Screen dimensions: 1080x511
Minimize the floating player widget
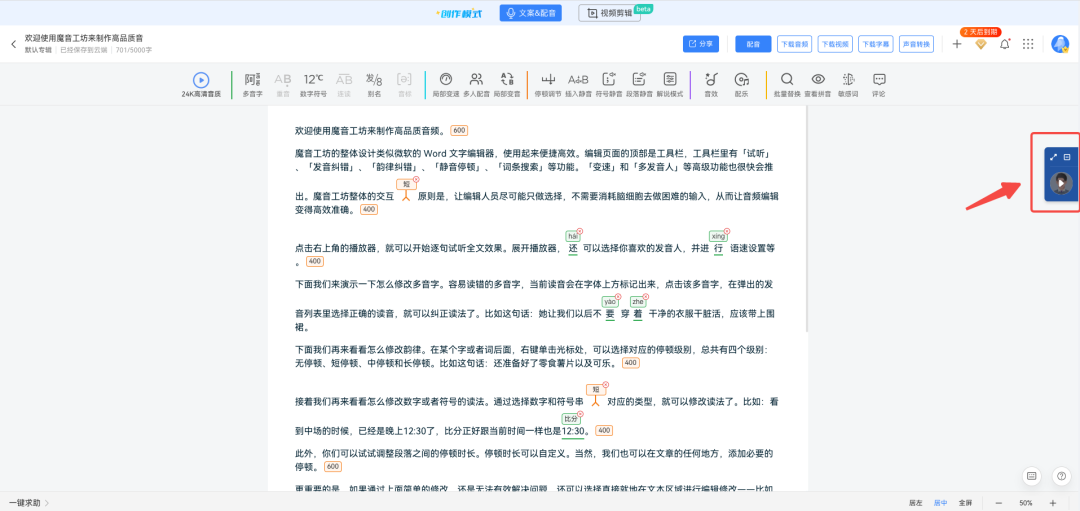[x=1067, y=157]
